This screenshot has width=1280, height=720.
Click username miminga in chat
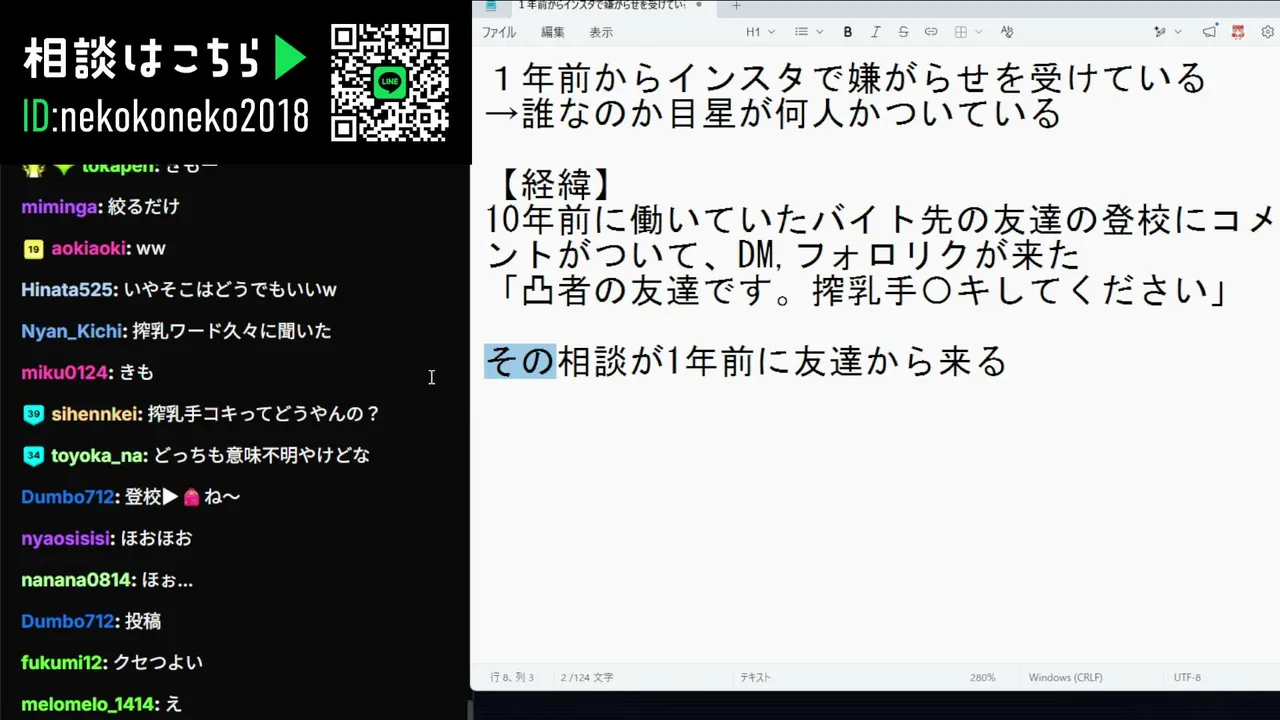(60, 207)
